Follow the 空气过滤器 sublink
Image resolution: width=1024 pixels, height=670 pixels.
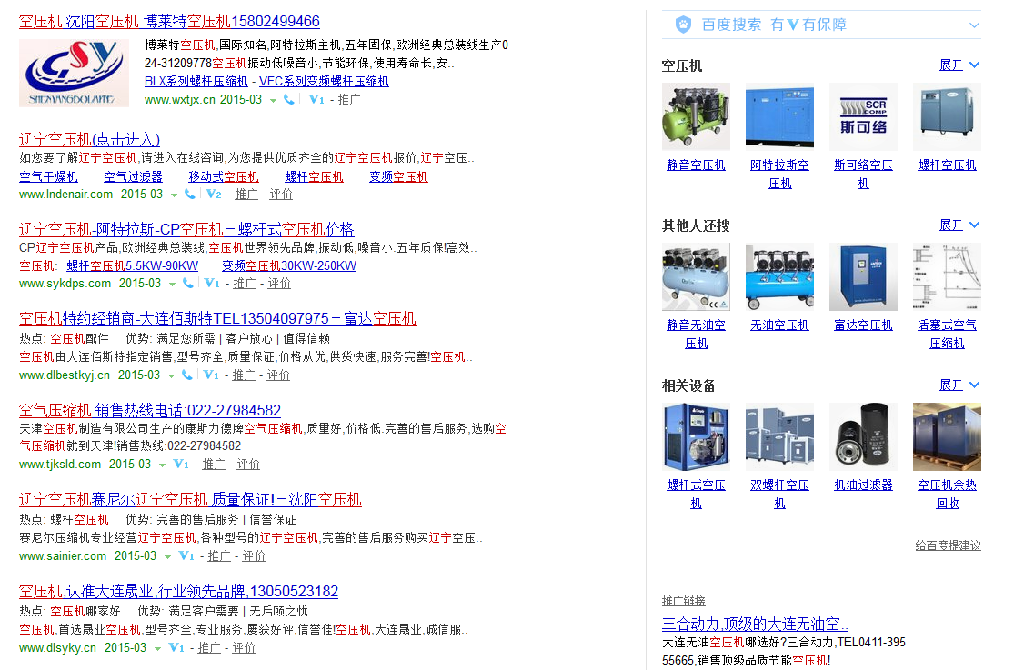coord(133,176)
